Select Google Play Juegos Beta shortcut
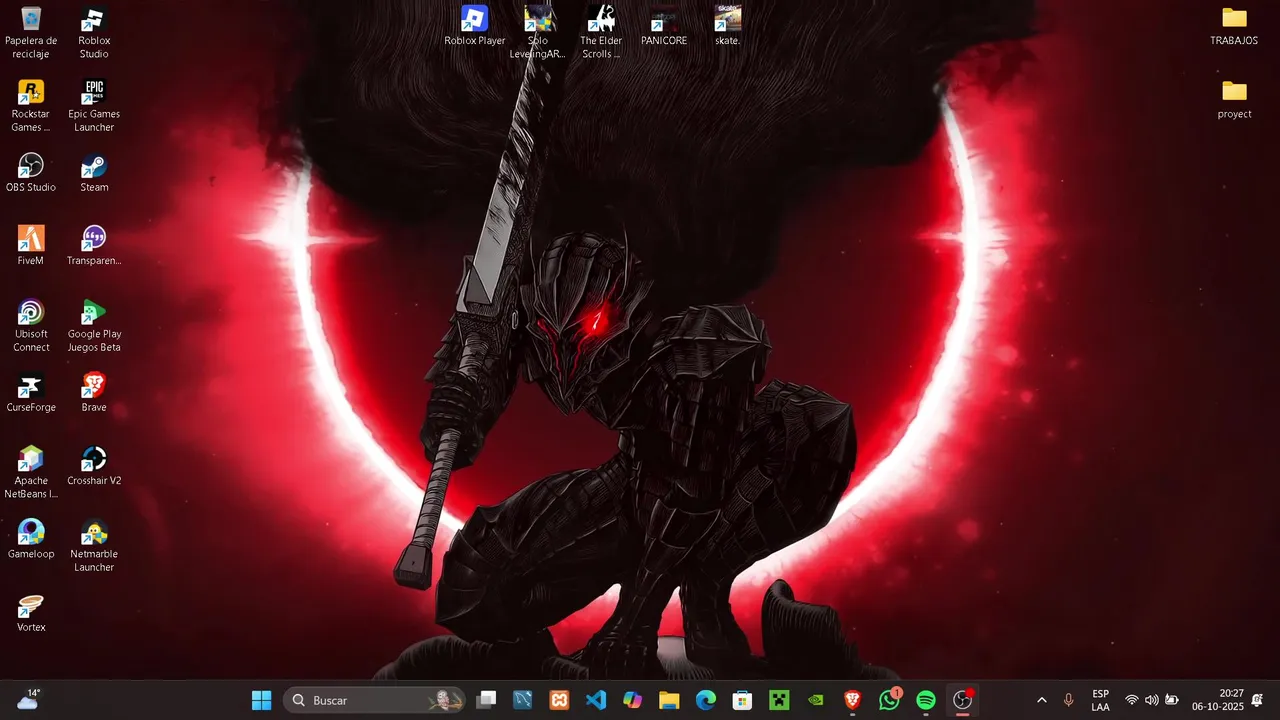 coord(94,326)
